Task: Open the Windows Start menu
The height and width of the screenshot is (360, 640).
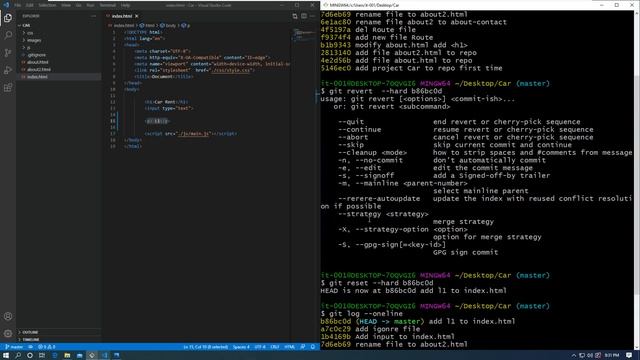Action: point(6,356)
